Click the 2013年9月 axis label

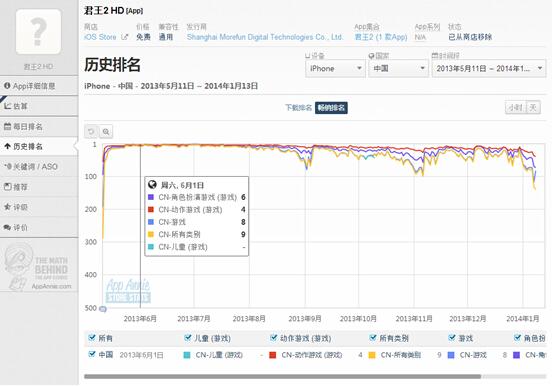305,319
